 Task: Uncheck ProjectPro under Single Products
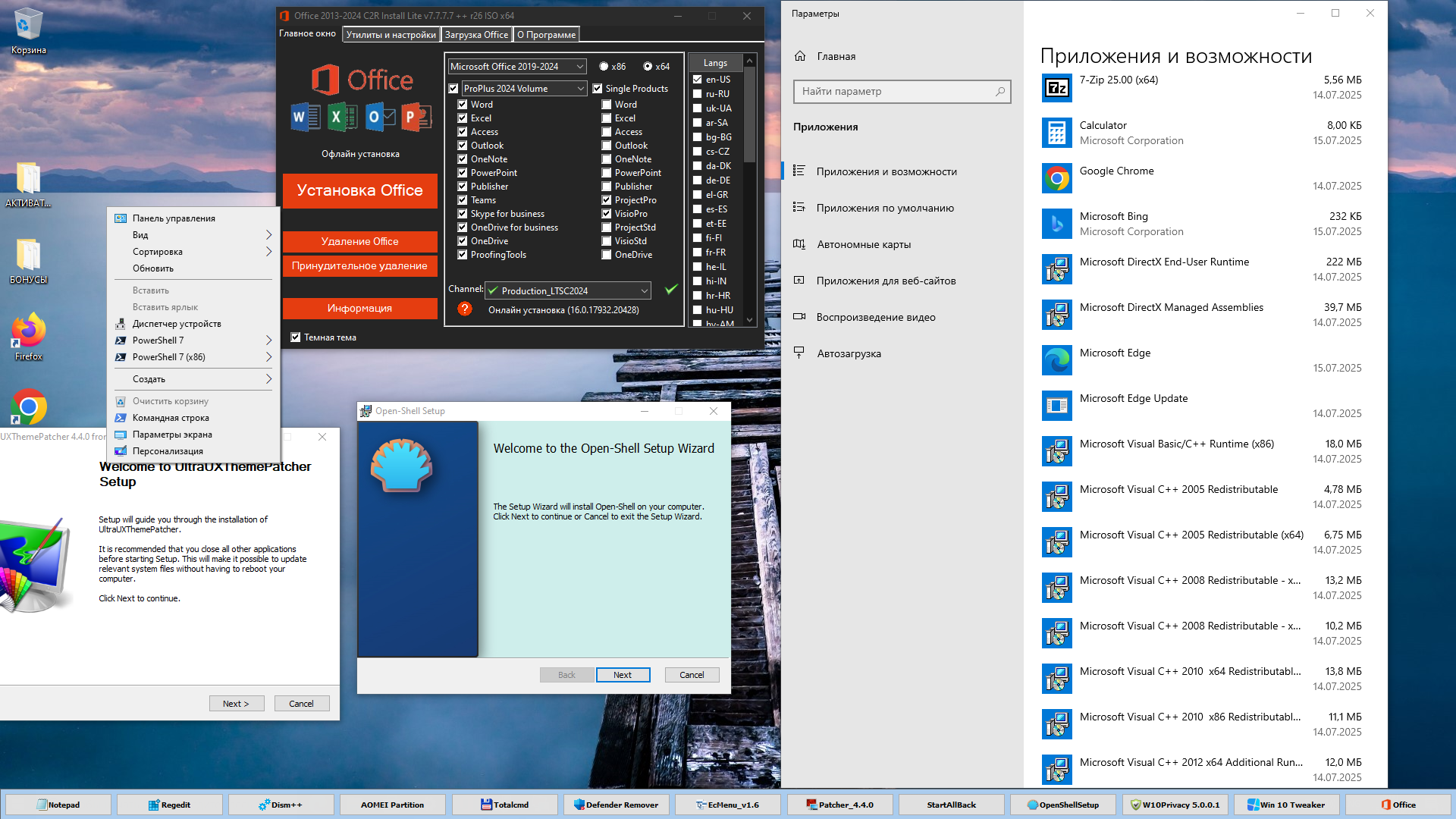point(606,200)
